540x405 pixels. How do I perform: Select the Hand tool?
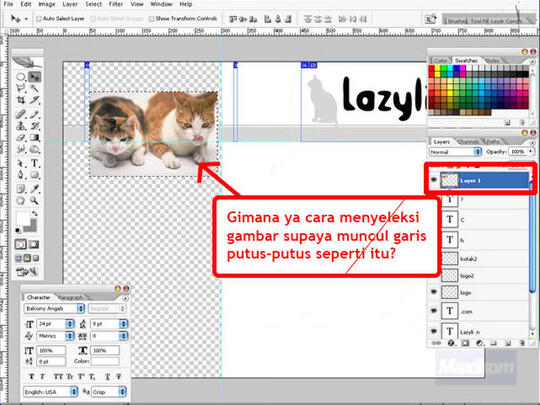tap(21, 200)
